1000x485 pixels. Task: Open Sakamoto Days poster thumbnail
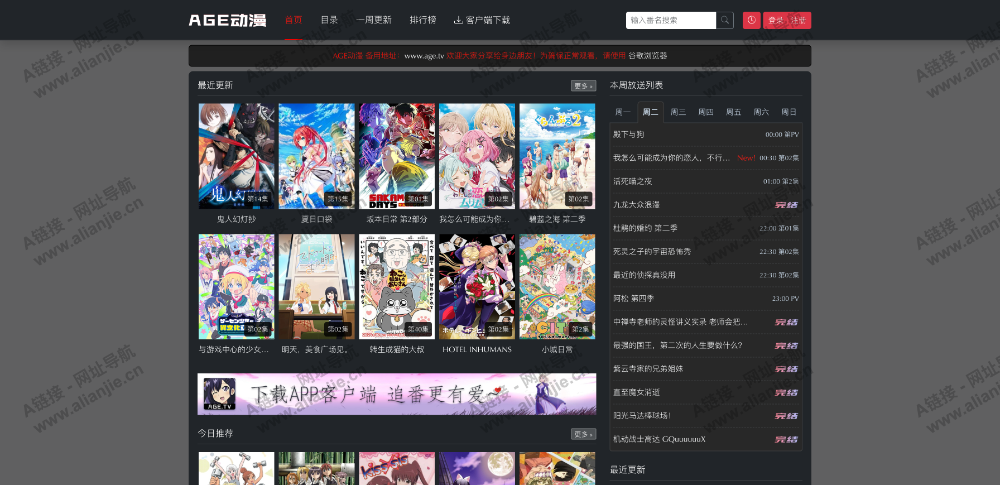pyautogui.click(x=397, y=156)
